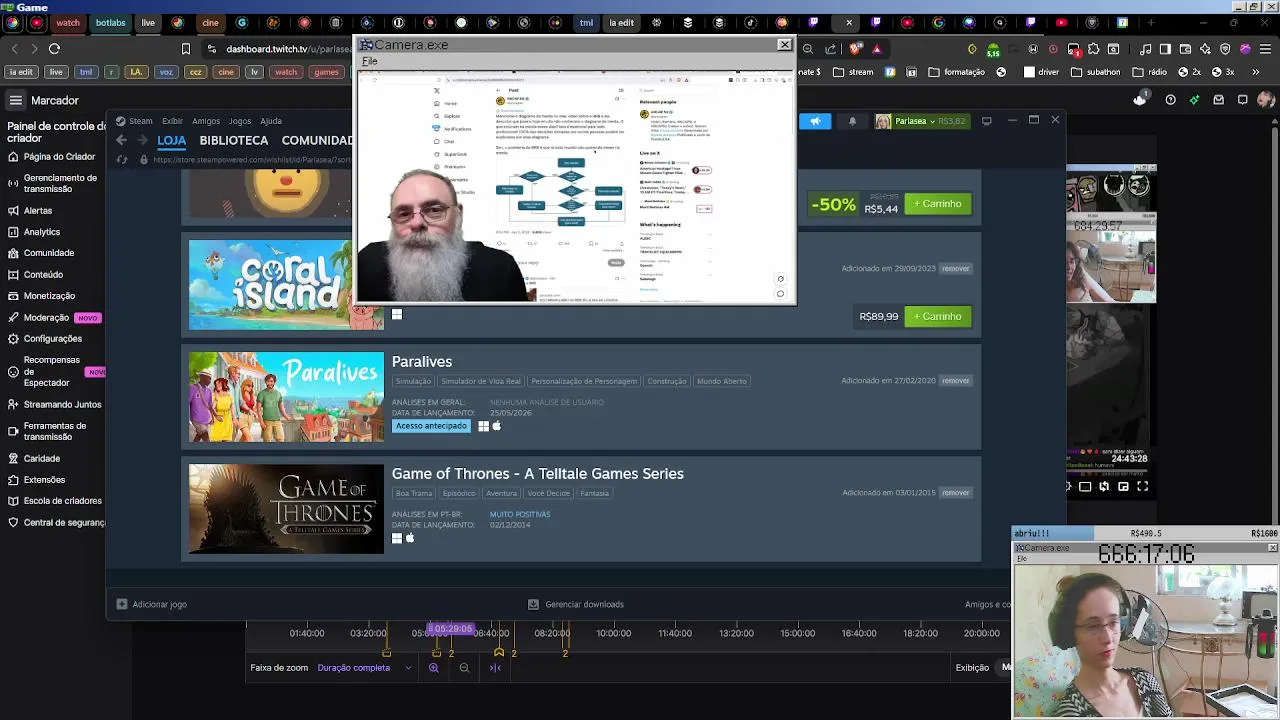Screen dimensions: 1280x720
Task: Open the 'cine' browser tab group
Action: pos(210,22)
